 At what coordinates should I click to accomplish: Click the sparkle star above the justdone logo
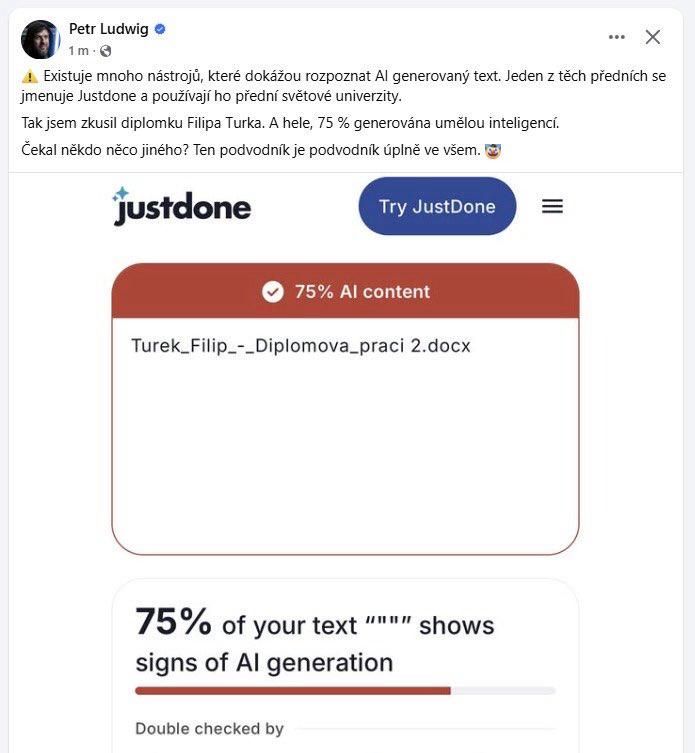click(x=121, y=194)
